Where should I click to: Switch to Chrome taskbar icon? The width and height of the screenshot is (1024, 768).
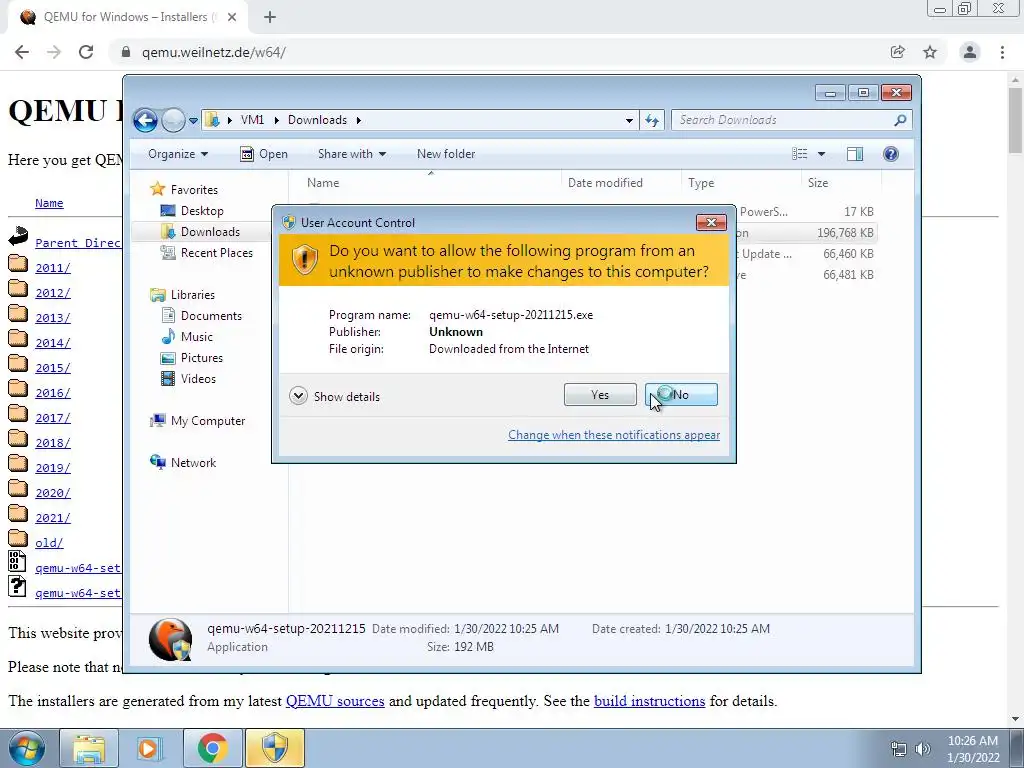(212, 748)
